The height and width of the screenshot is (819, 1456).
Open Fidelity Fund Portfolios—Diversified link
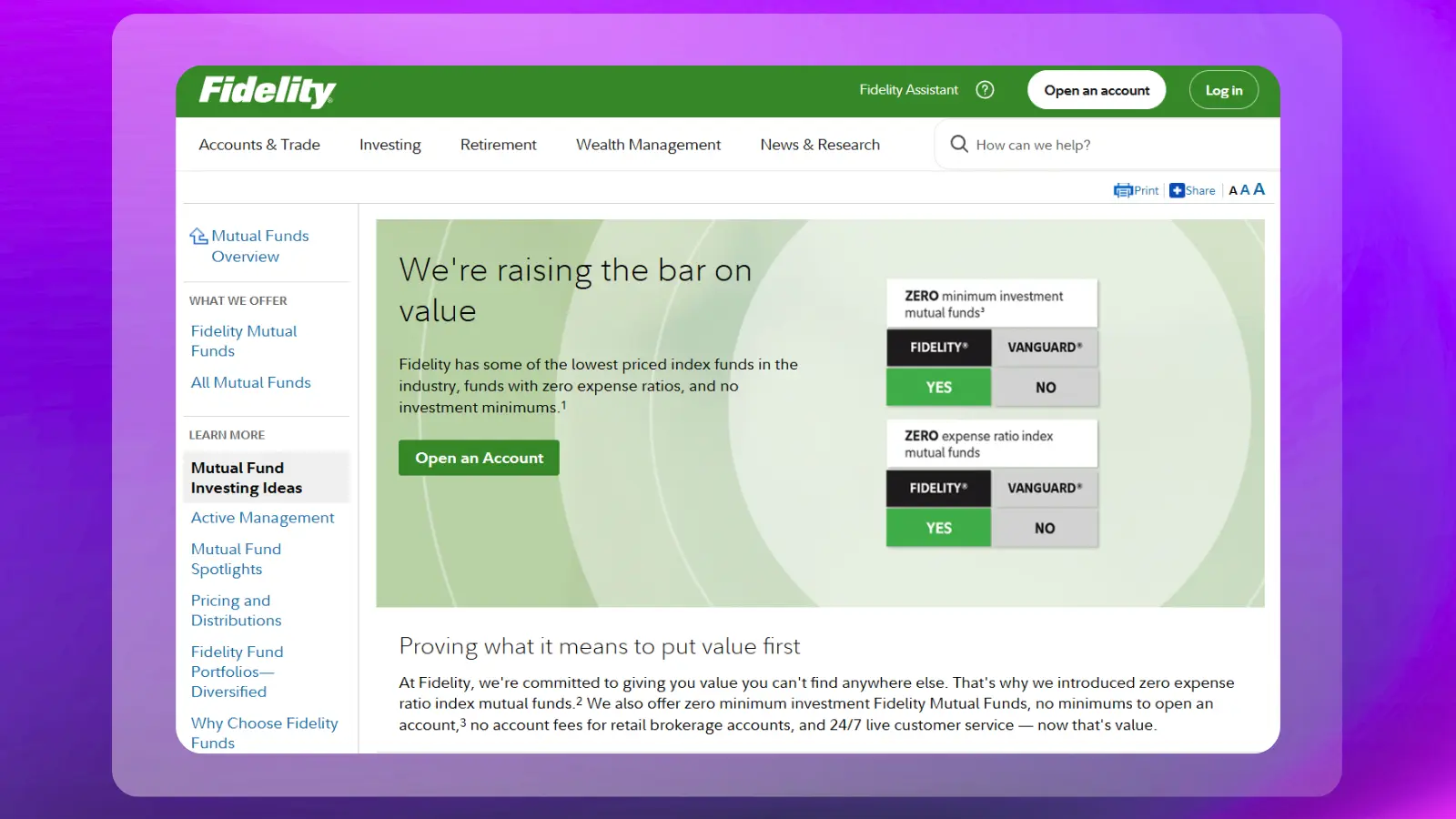pos(237,672)
